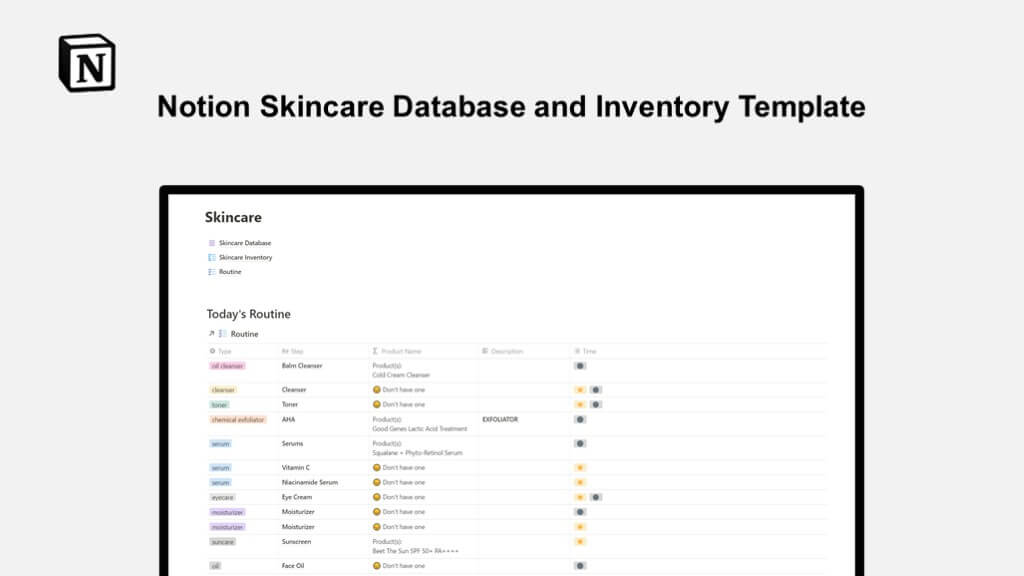Click the table icon beside the Routine database title
Image resolution: width=1024 pixels, height=576 pixels.
[223, 334]
